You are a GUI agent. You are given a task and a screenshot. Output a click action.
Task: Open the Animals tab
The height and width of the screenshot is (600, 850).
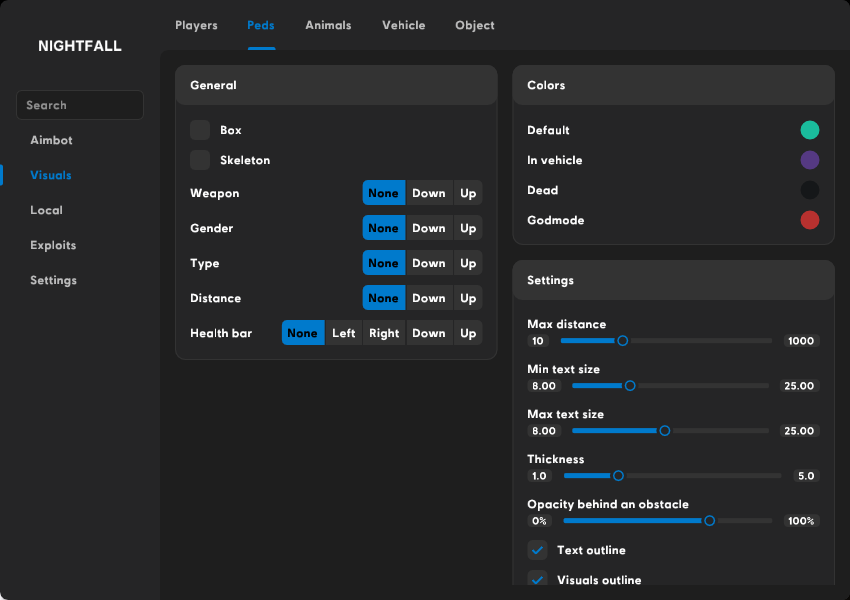328,25
